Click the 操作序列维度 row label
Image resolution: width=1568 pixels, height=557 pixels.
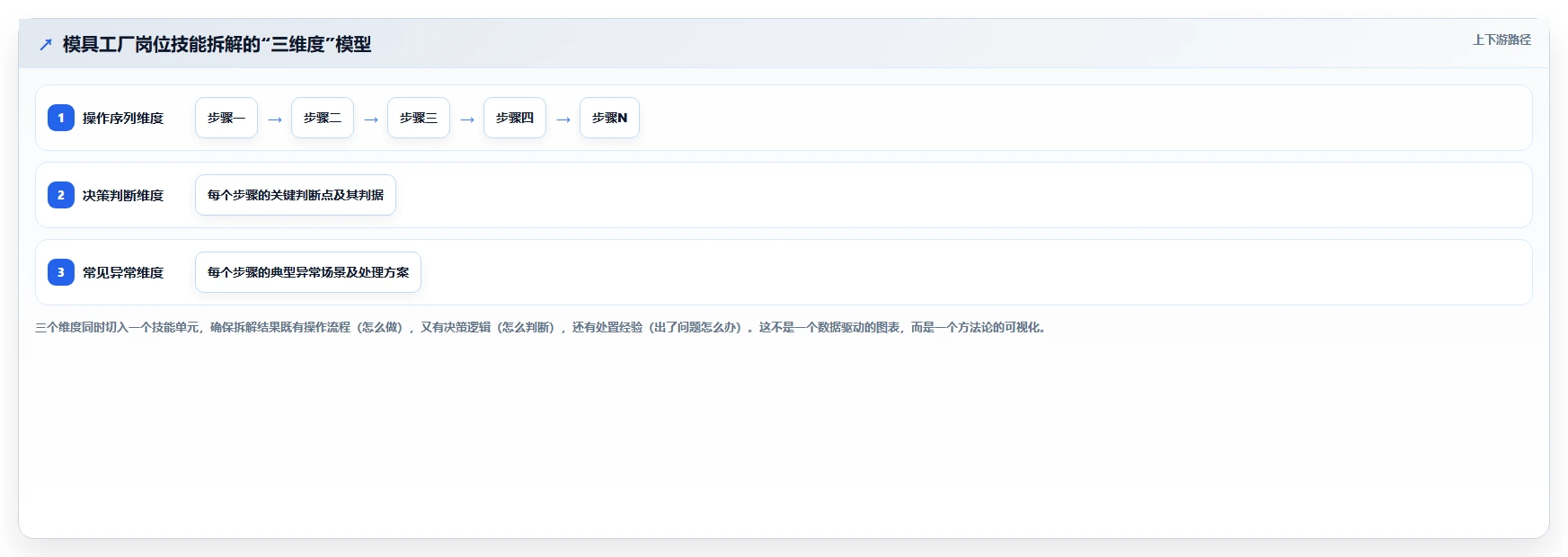[123, 119]
